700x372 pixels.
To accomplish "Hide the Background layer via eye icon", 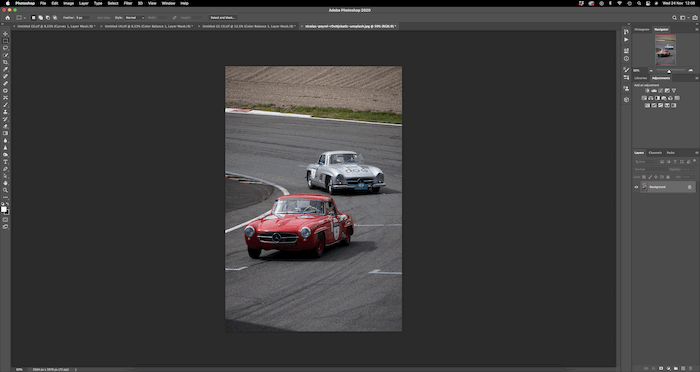I will [636, 187].
